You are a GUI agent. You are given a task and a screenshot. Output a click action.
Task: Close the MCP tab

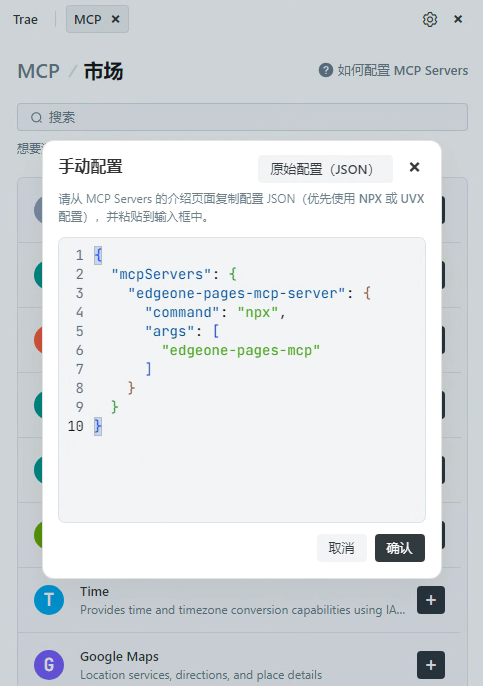coord(116,19)
